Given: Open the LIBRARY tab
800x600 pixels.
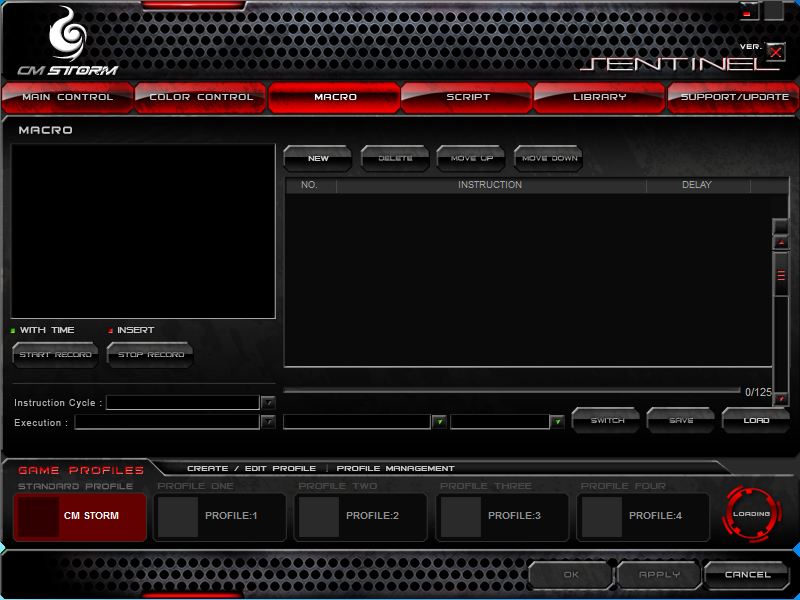Looking at the screenshot, I should (x=600, y=97).
